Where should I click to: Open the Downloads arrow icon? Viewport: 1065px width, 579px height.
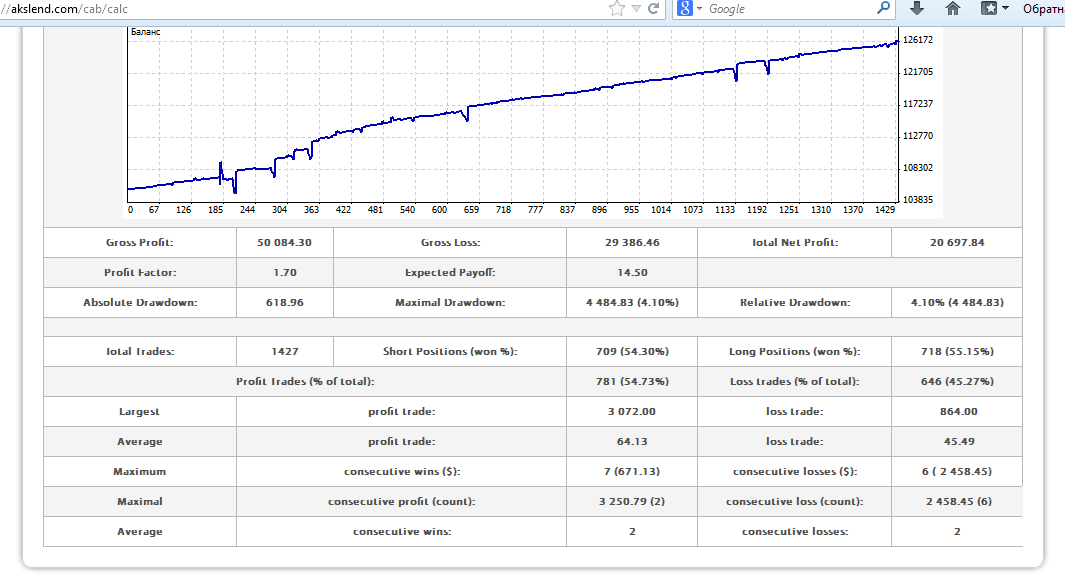[x=917, y=9]
